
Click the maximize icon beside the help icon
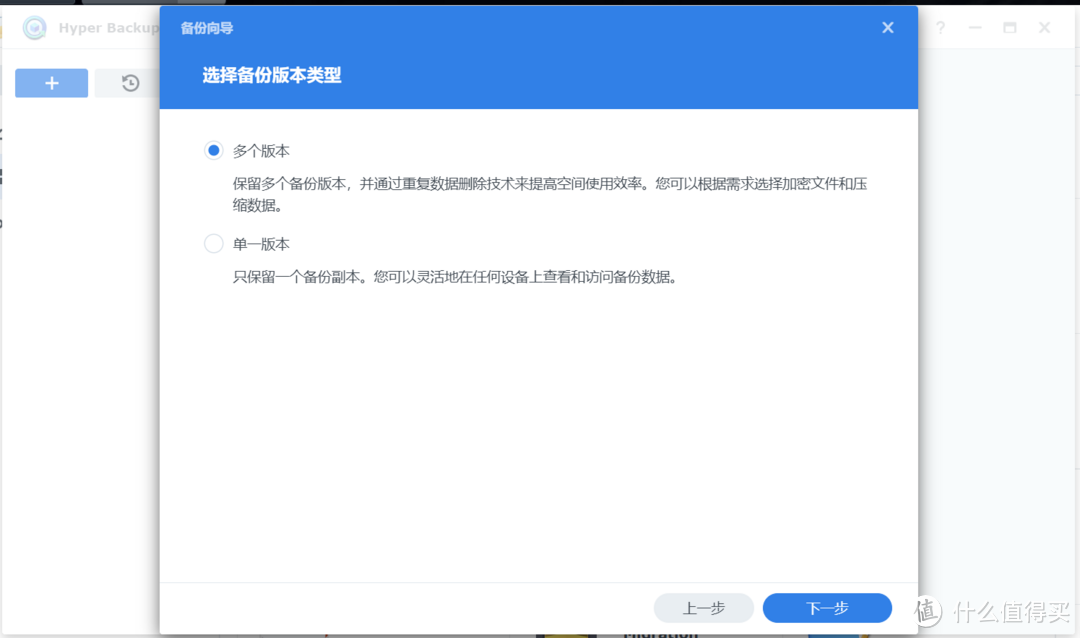coord(1010,28)
